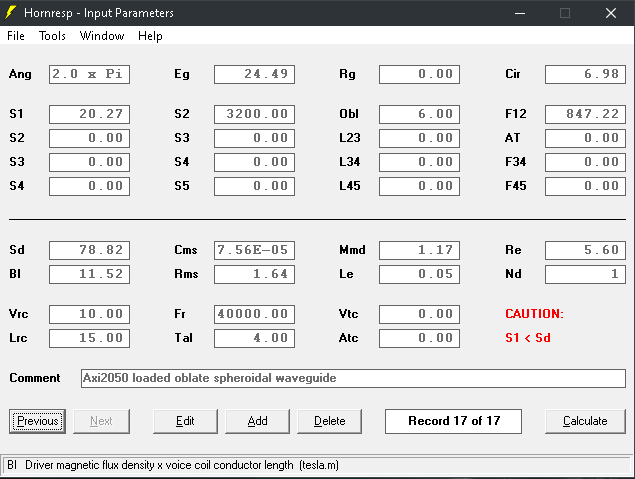635x479 pixels.
Task: Click the Rg input field
Action: 419,74
